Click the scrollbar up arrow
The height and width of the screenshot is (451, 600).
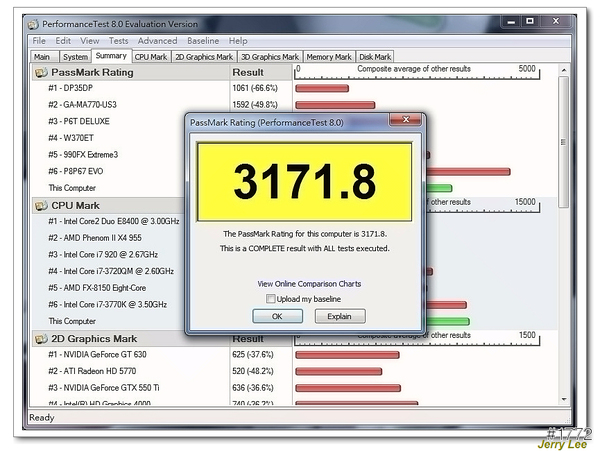tap(565, 72)
